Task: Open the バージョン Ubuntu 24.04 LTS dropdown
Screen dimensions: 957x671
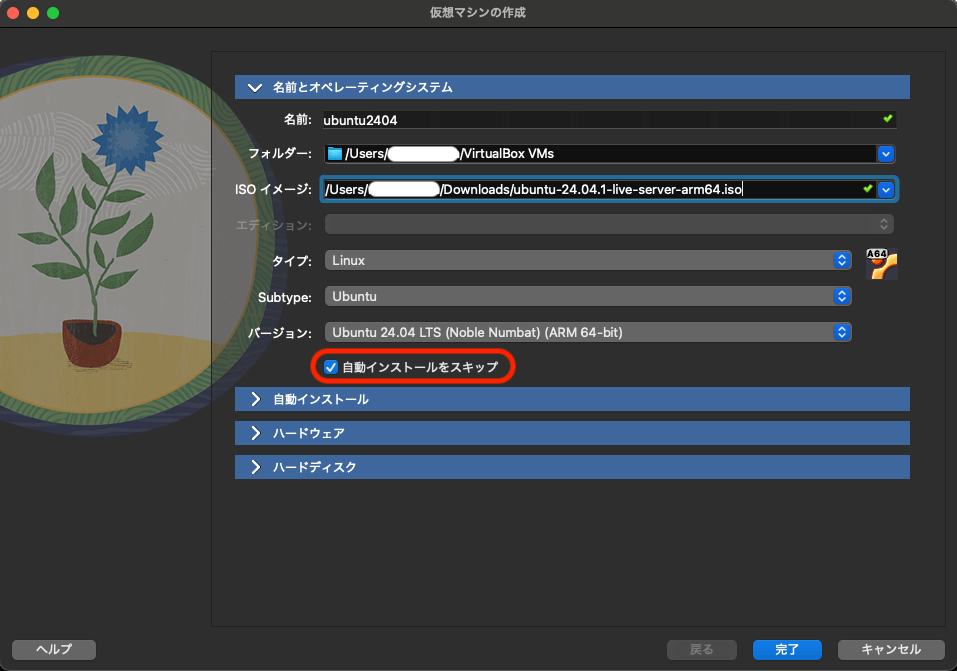Action: (588, 332)
